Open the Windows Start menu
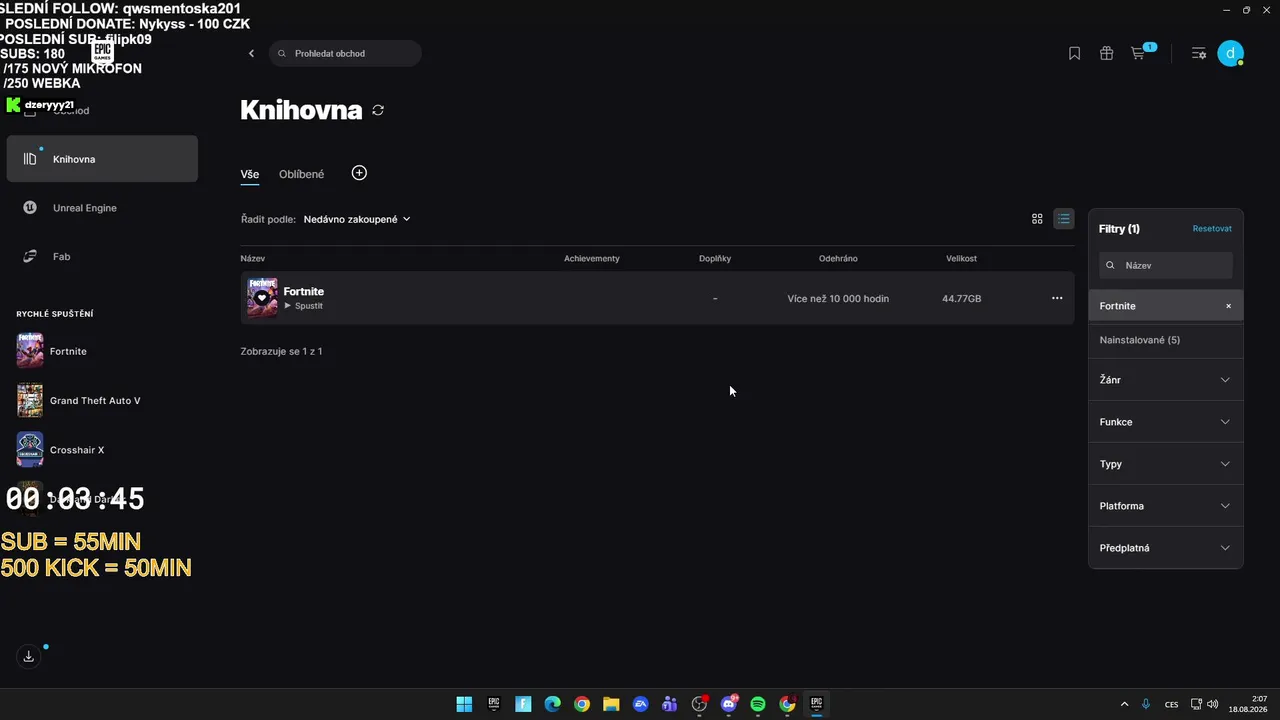 point(464,704)
